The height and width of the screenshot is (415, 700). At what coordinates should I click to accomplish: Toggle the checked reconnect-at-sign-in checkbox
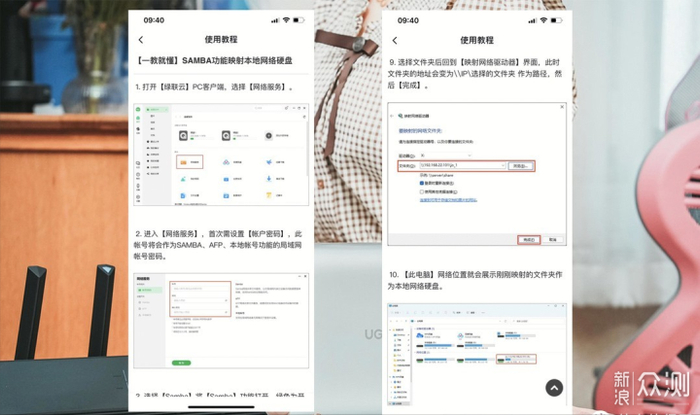[421, 183]
